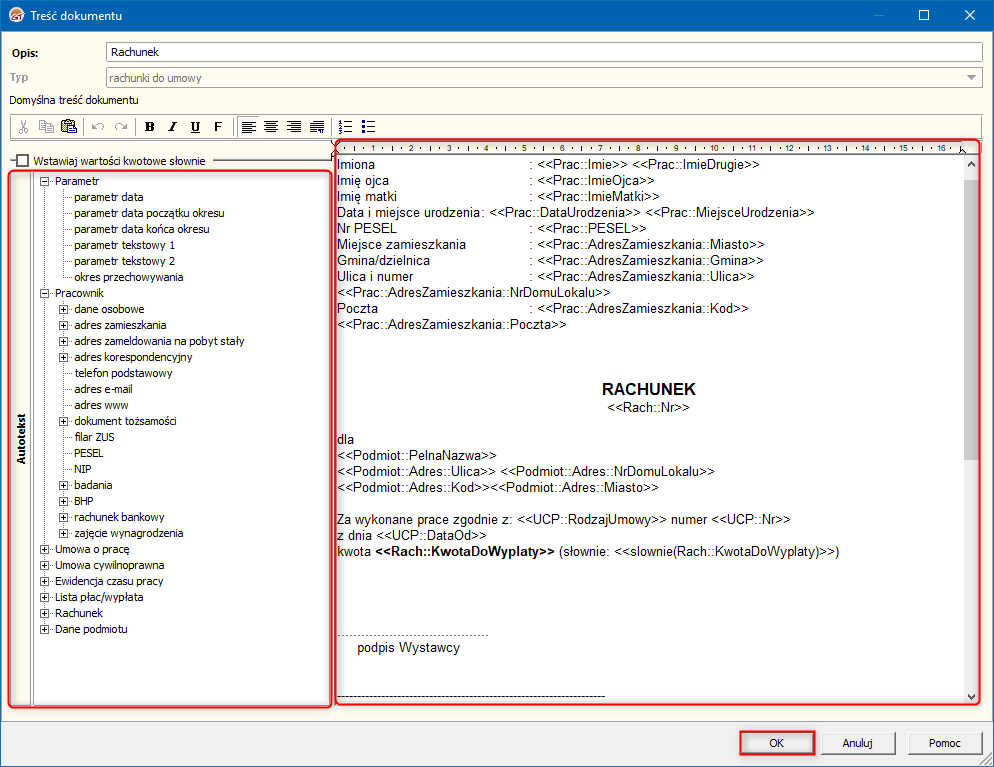
Task: Click the Paste clipboard icon
Action: [68, 127]
